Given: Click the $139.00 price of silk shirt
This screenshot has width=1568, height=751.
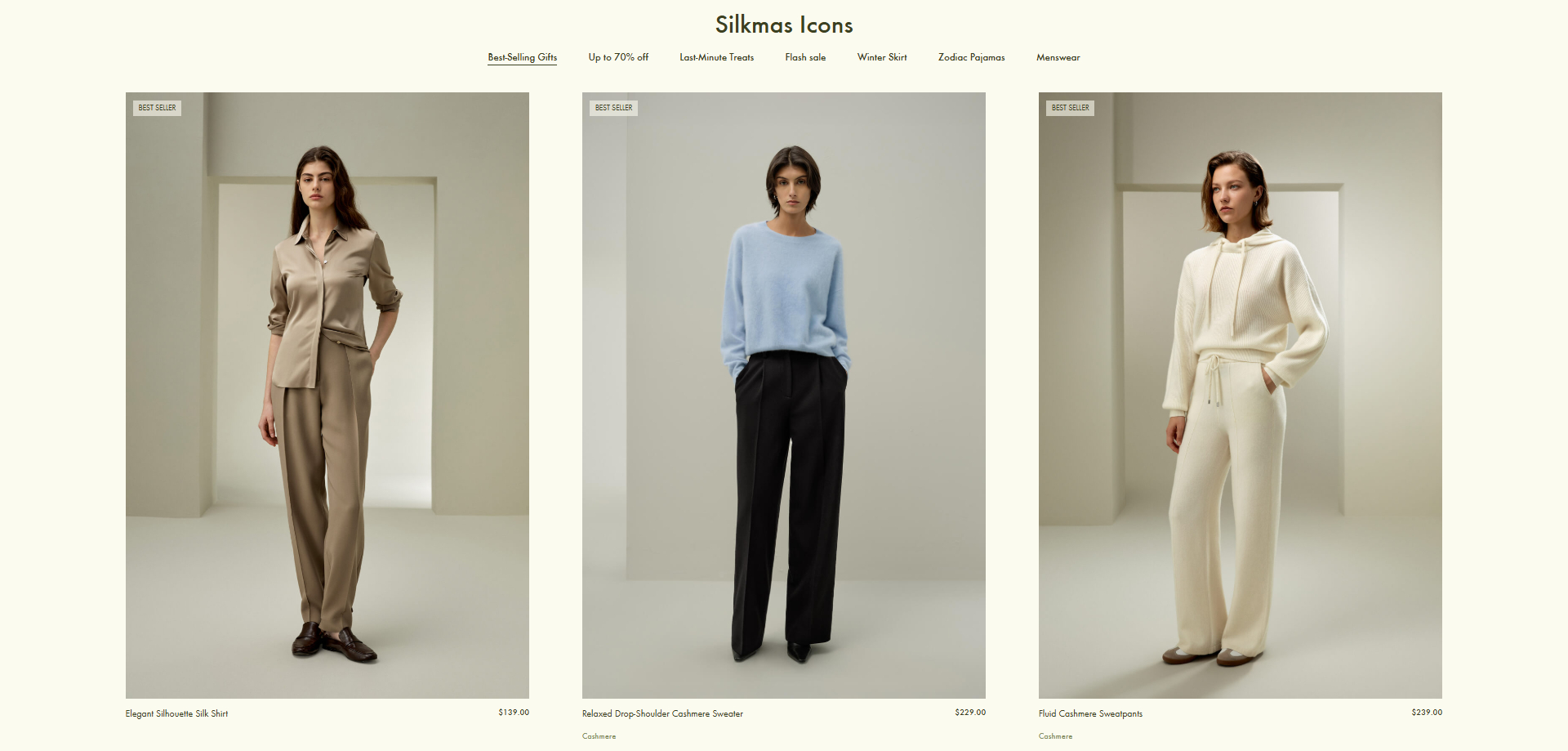Looking at the screenshot, I should (514, 713).
